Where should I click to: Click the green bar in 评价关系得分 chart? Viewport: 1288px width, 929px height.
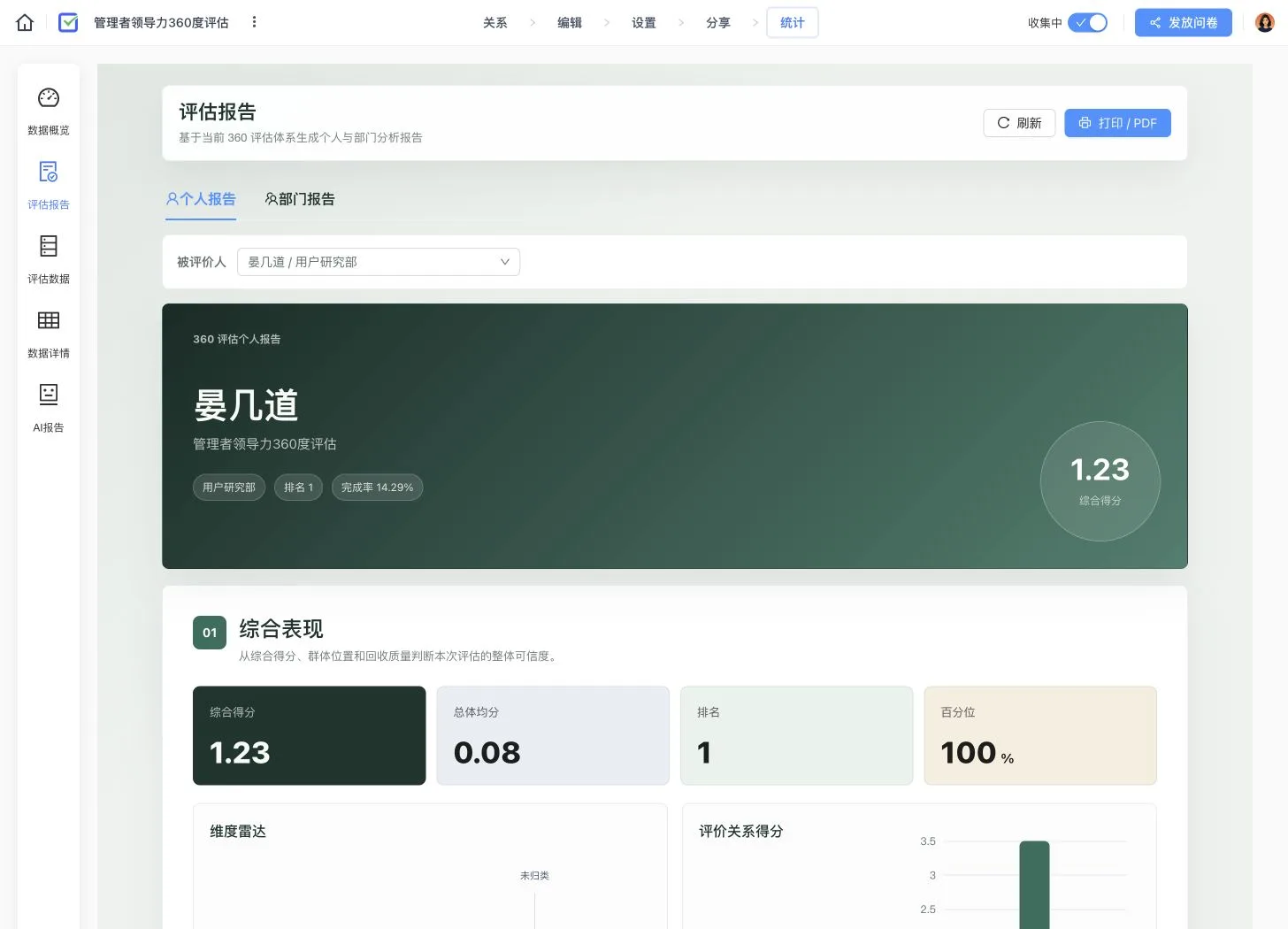(x=1034, y=885)
